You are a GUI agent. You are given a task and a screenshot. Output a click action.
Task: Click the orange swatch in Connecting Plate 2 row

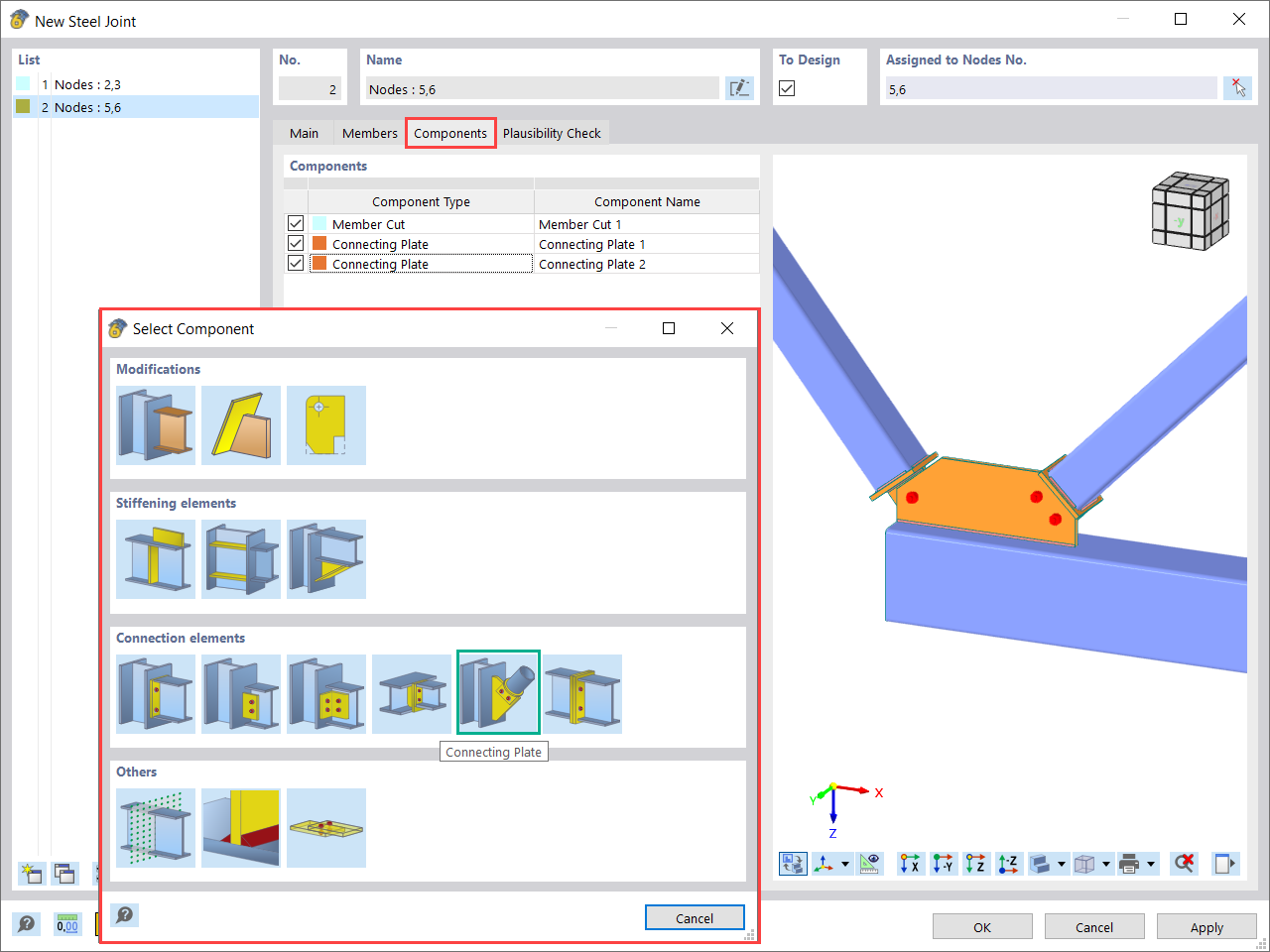(319, 263)
